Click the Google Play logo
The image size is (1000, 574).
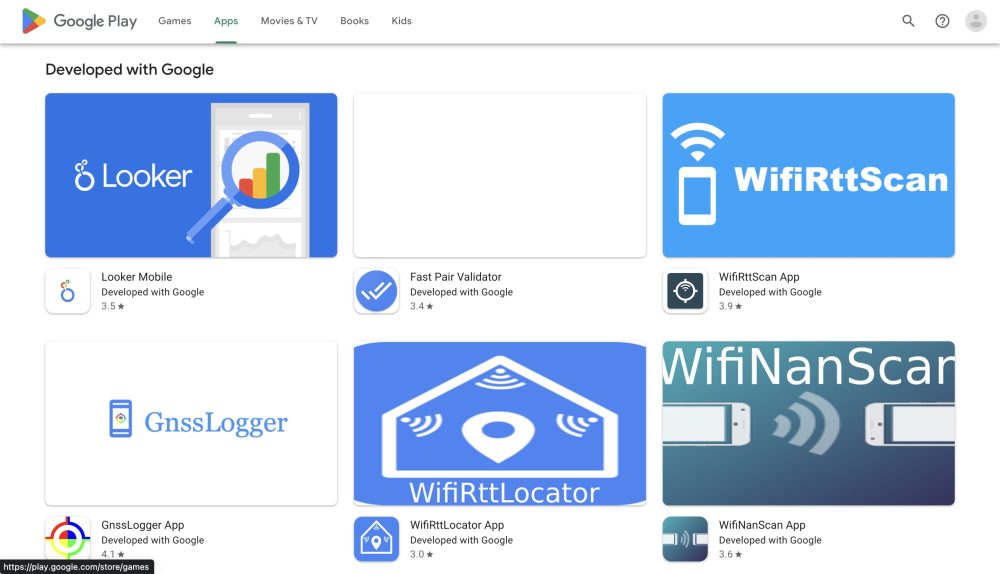coord(80,21)
